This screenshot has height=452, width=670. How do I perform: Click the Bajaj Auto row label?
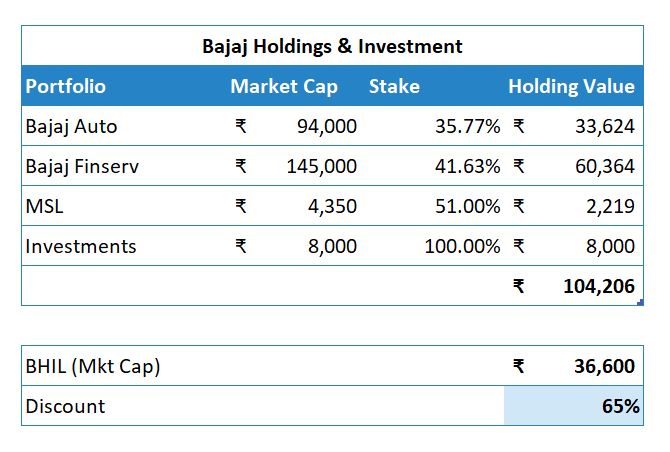tap(72, 126)
